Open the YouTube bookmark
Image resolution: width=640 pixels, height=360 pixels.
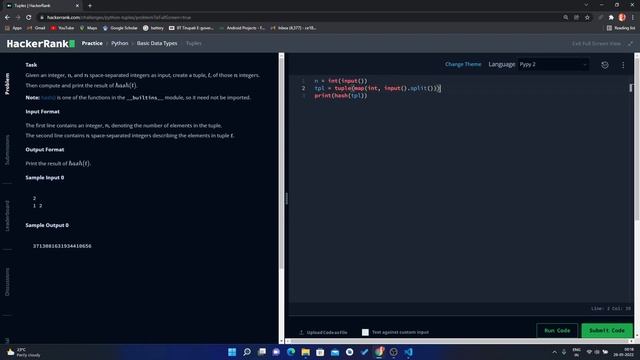tap(62, 28)
